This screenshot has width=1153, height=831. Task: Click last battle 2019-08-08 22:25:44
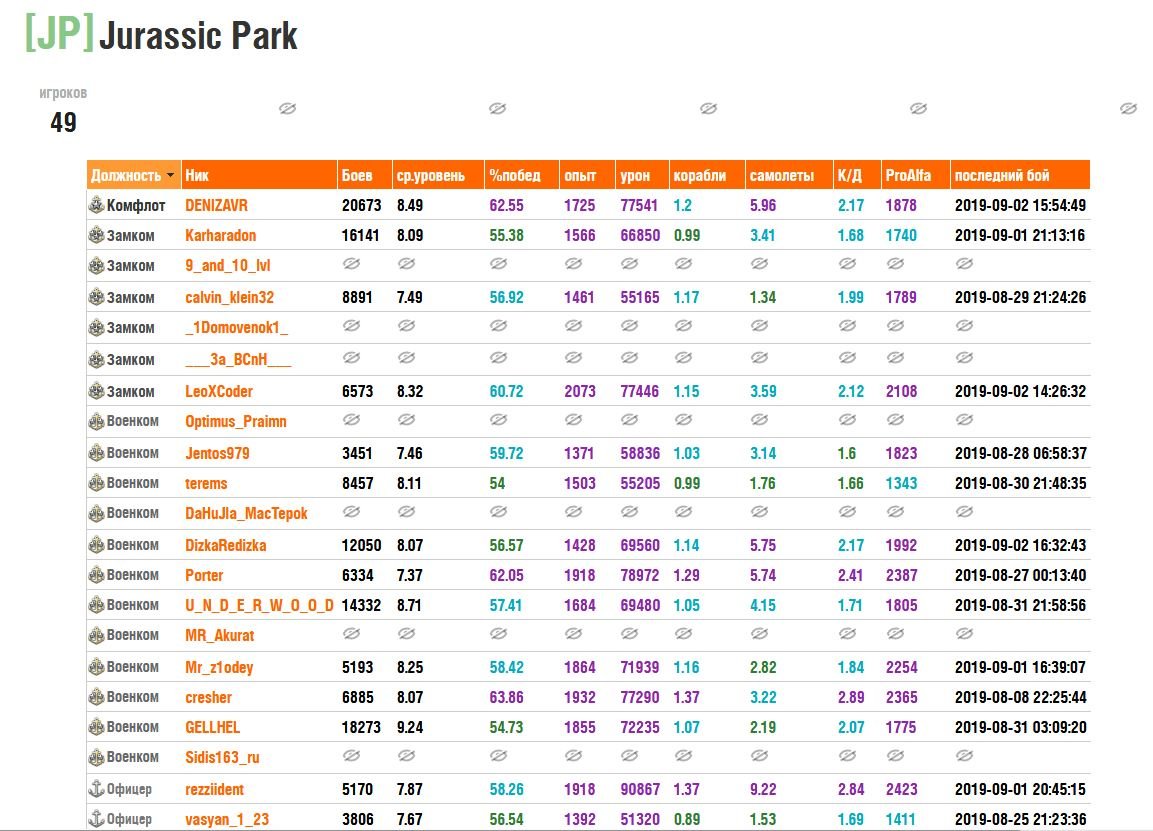coord(1021,697)
